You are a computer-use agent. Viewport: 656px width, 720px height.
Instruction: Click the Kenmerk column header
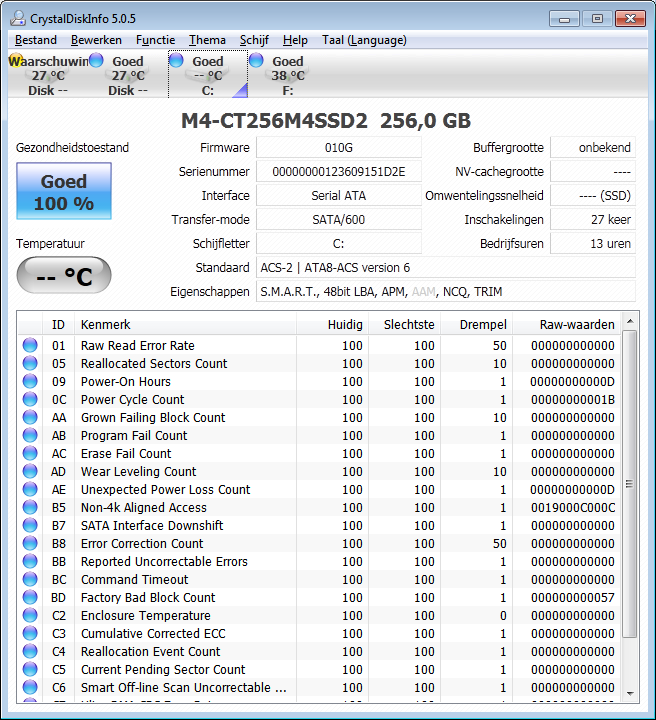pyautogui.click(x=105, y=324)
